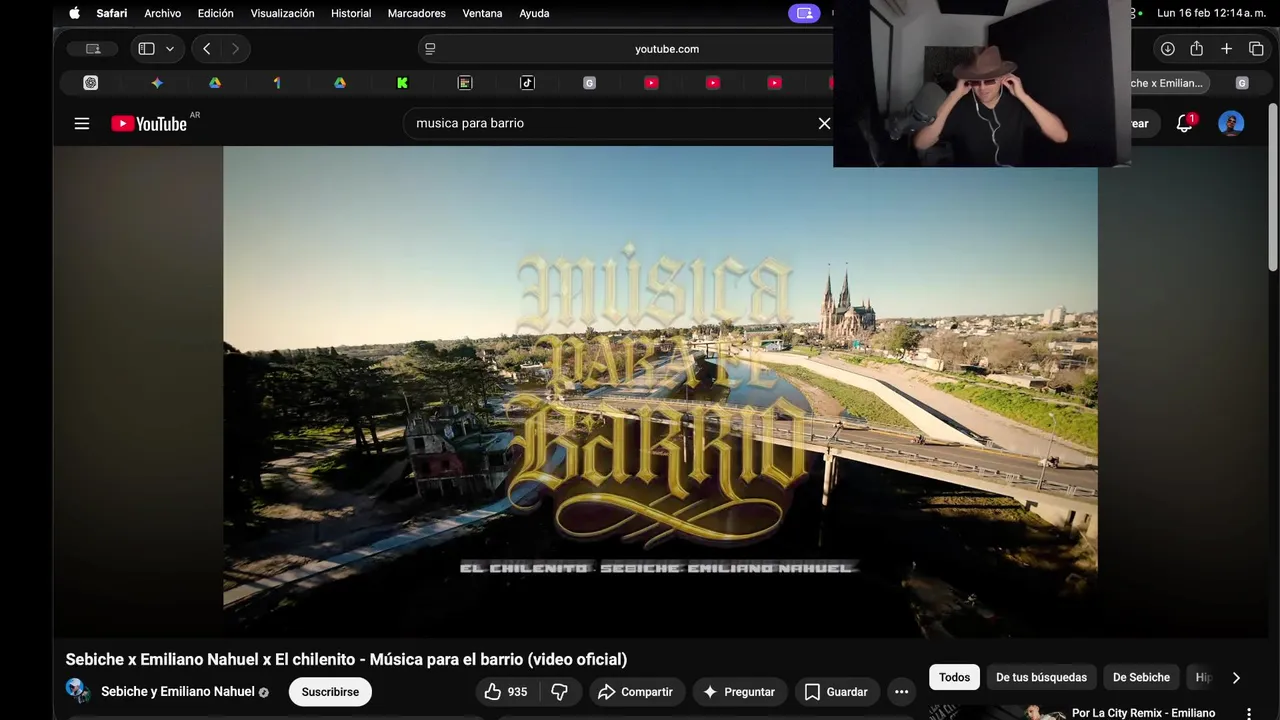
Task: Show more filter chips with right arrow
Action: [x=1236, y=677]
